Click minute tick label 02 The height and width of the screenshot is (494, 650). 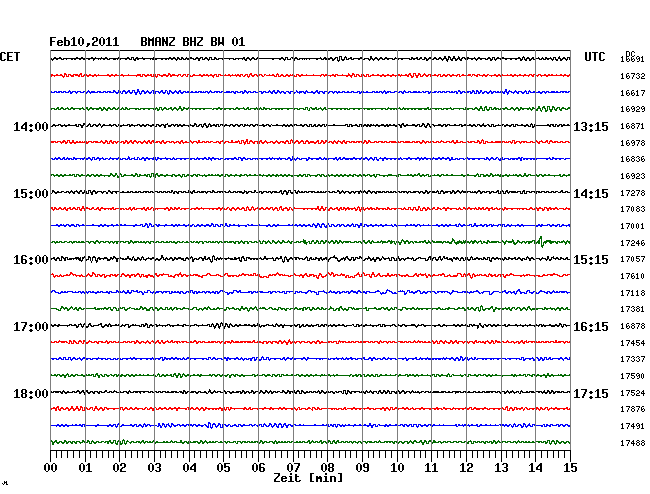(119, 468)
